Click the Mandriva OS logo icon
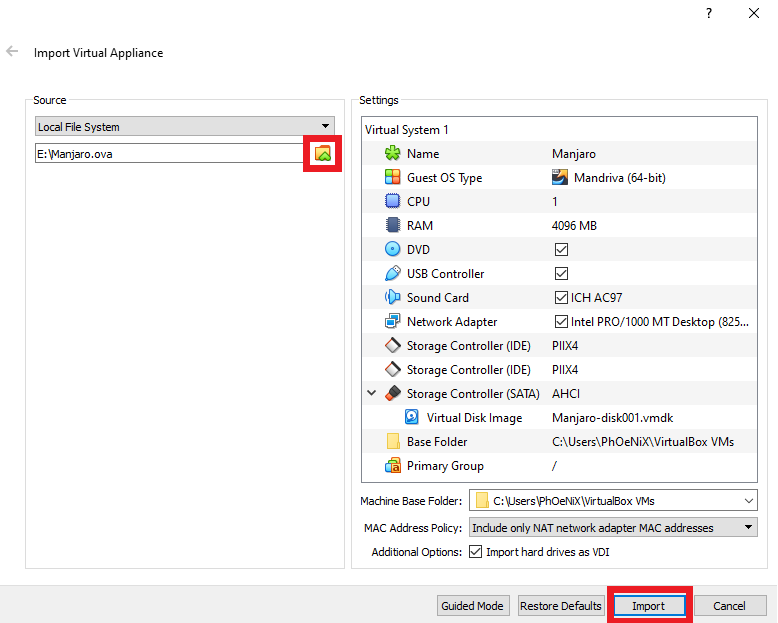This screenshot has height=623, width=778. (560, 177)
